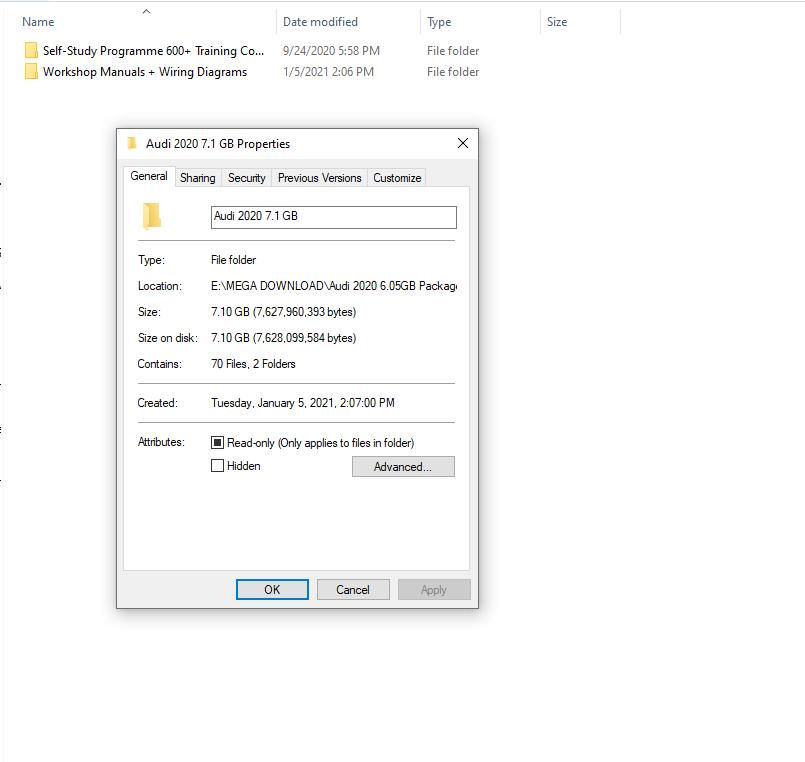Enable the Hidden attribute checkbox
This screenshot has width=805, height=762.
point(217,466)
